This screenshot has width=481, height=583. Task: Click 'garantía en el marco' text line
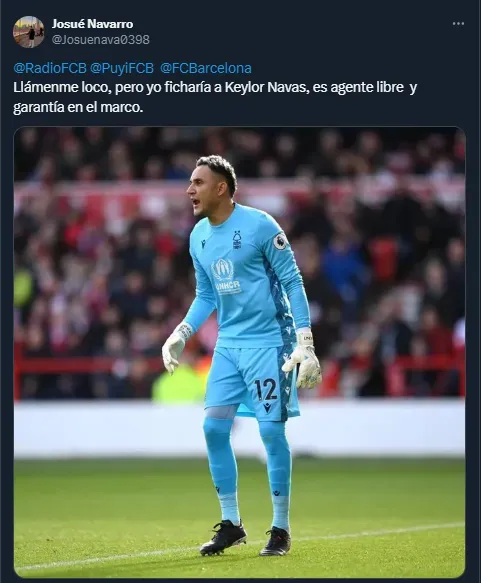click(78, 107)
